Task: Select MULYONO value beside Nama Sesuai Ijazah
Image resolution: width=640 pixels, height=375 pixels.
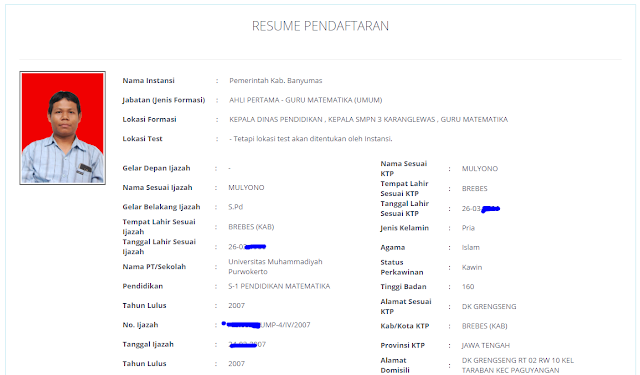Action: point(246,188)
